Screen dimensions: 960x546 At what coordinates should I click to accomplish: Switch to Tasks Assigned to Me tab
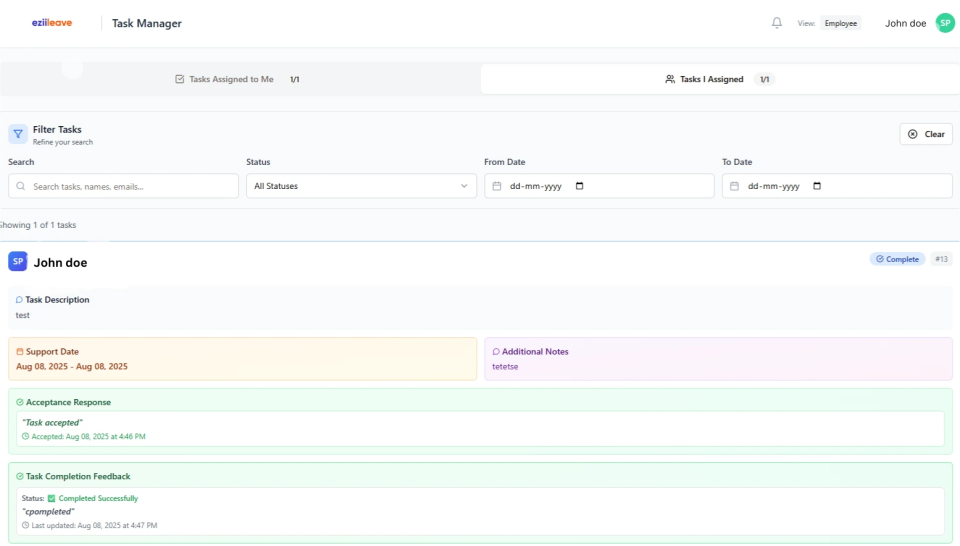[237, 79]
